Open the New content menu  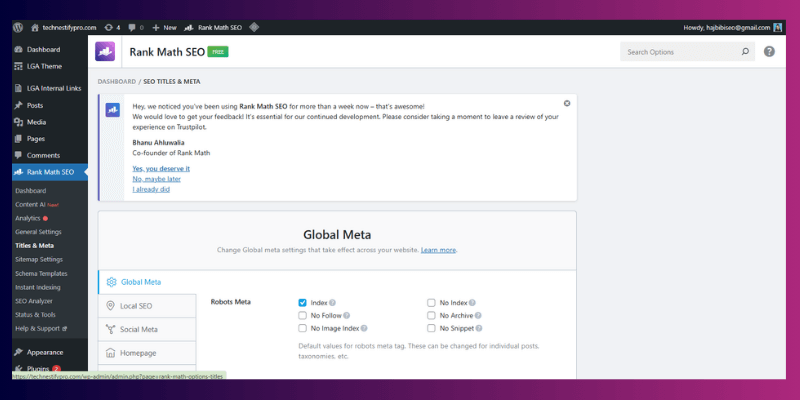click(164, 28)
